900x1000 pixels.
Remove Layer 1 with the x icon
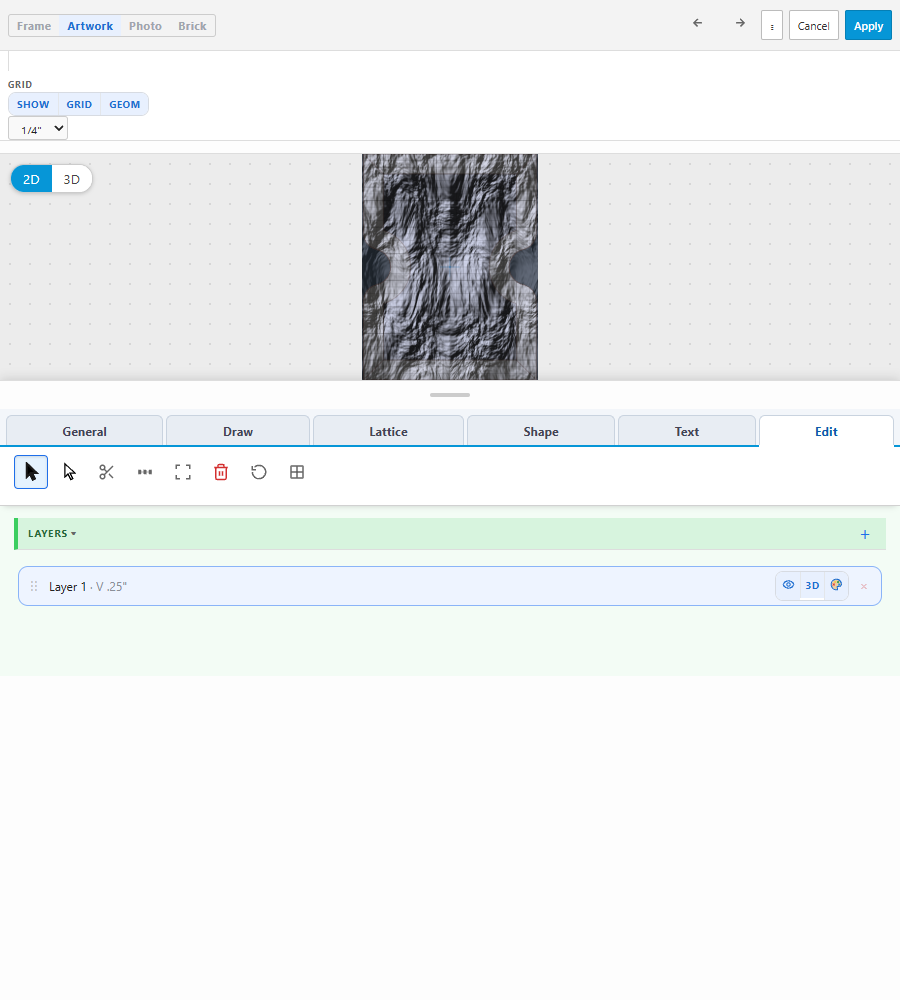864,586
